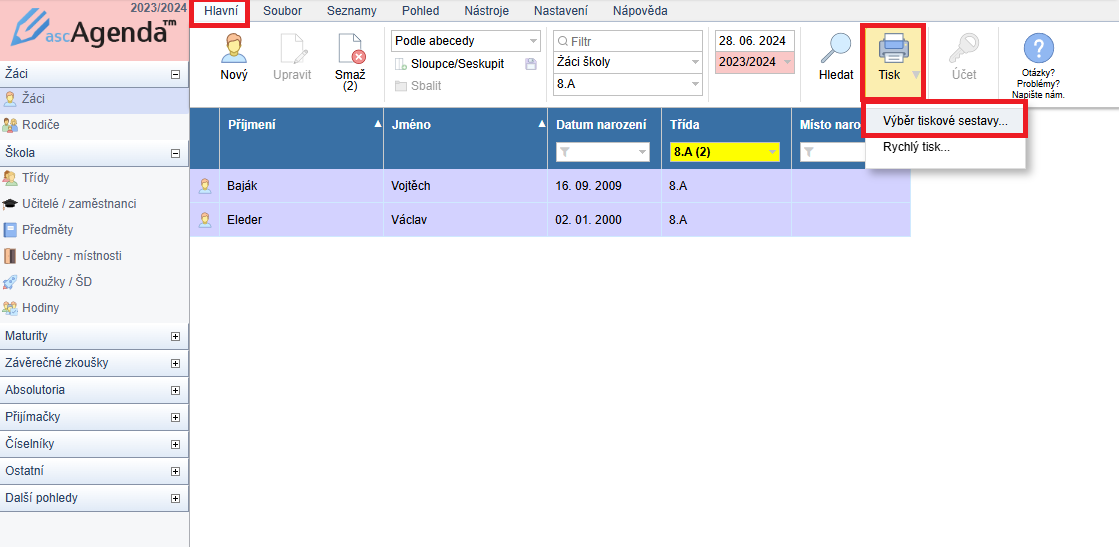
Task: Click the Sloupce/Seskupit columns button
Action: click(x=450, y=64)
